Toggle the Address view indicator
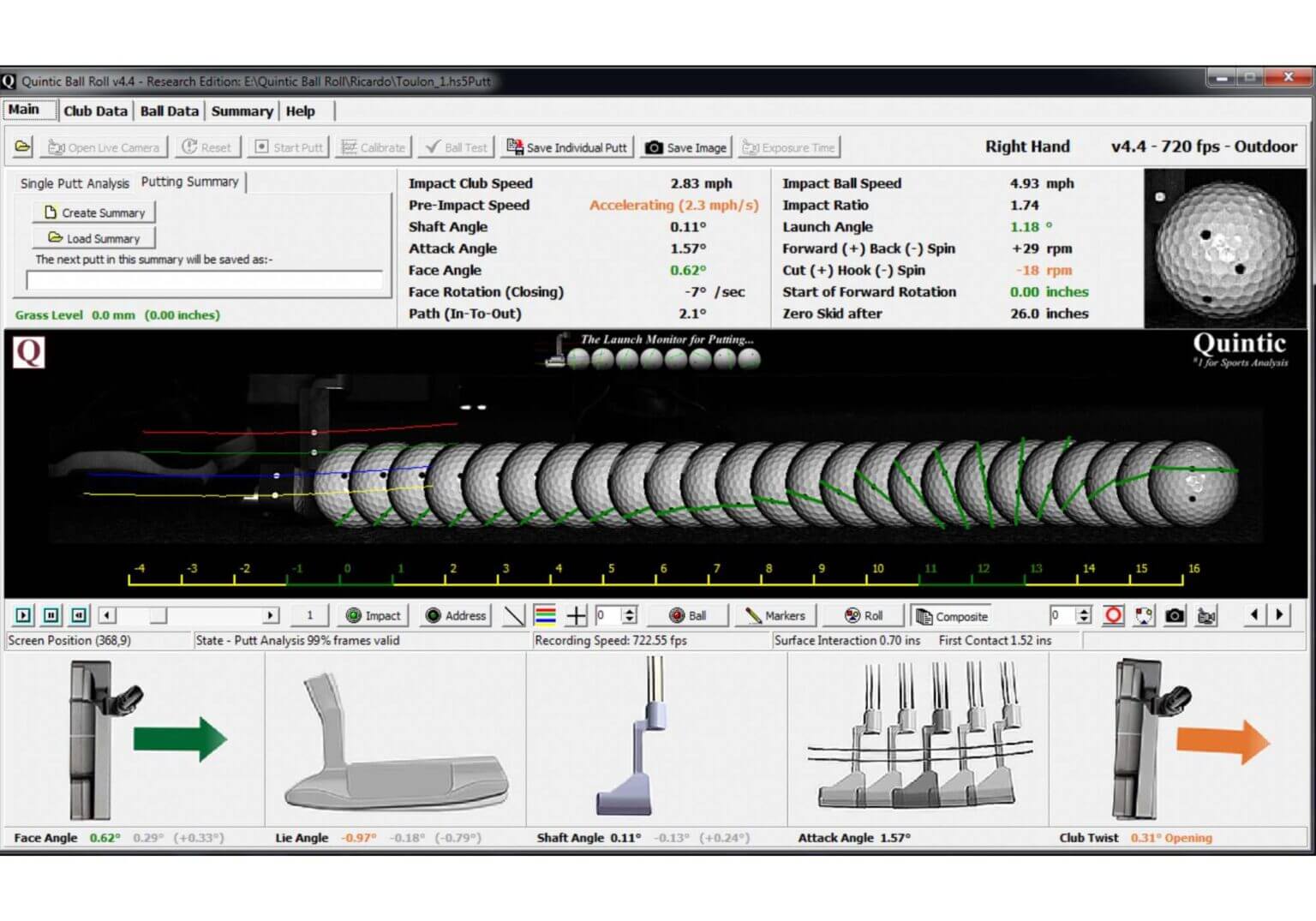This screenshot has width=1316, height=921. click(454, 615)
